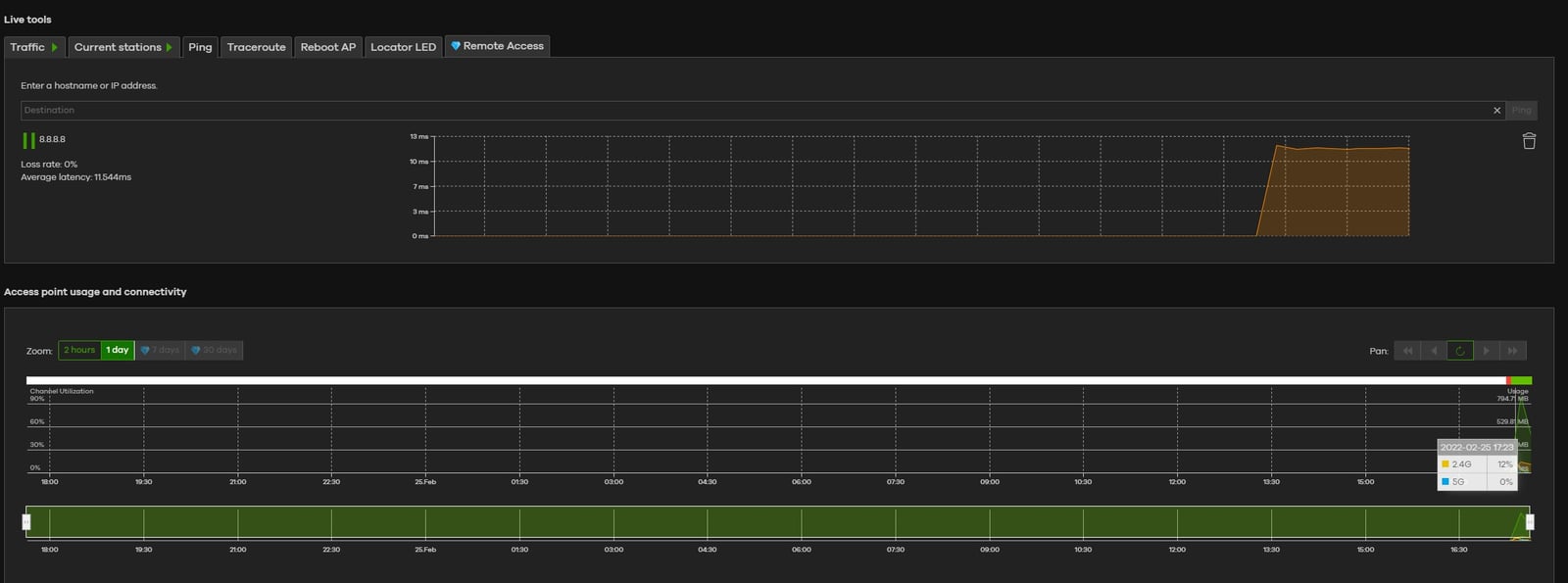Screen dimensions: 1568x583
Task: Start Traffic tool via its play arrow
Action: pyautogui.click(x=54, y=47)
